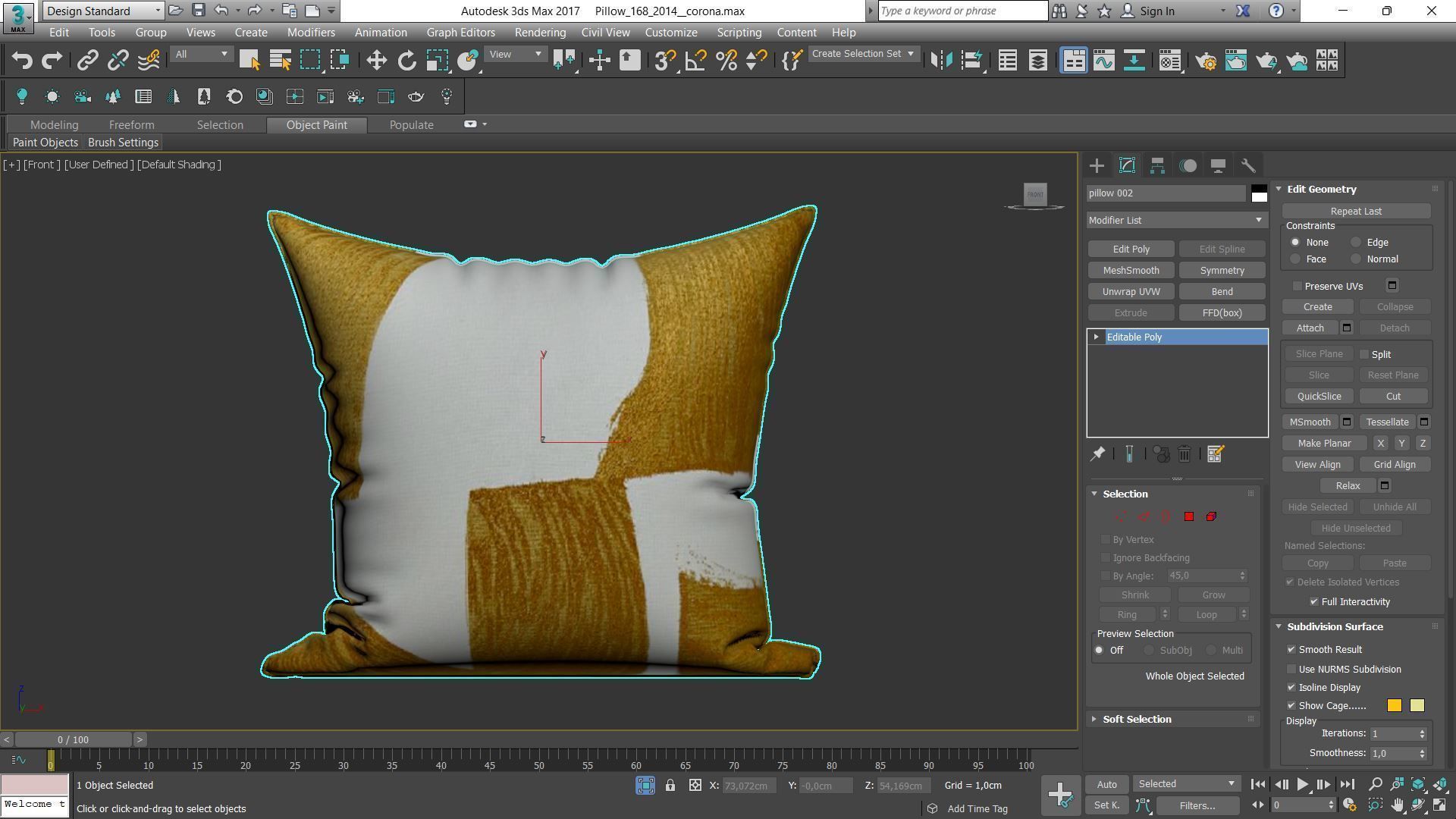
Task: Toggle Smooth Result checkbox
Action: tap(1291, 650)
